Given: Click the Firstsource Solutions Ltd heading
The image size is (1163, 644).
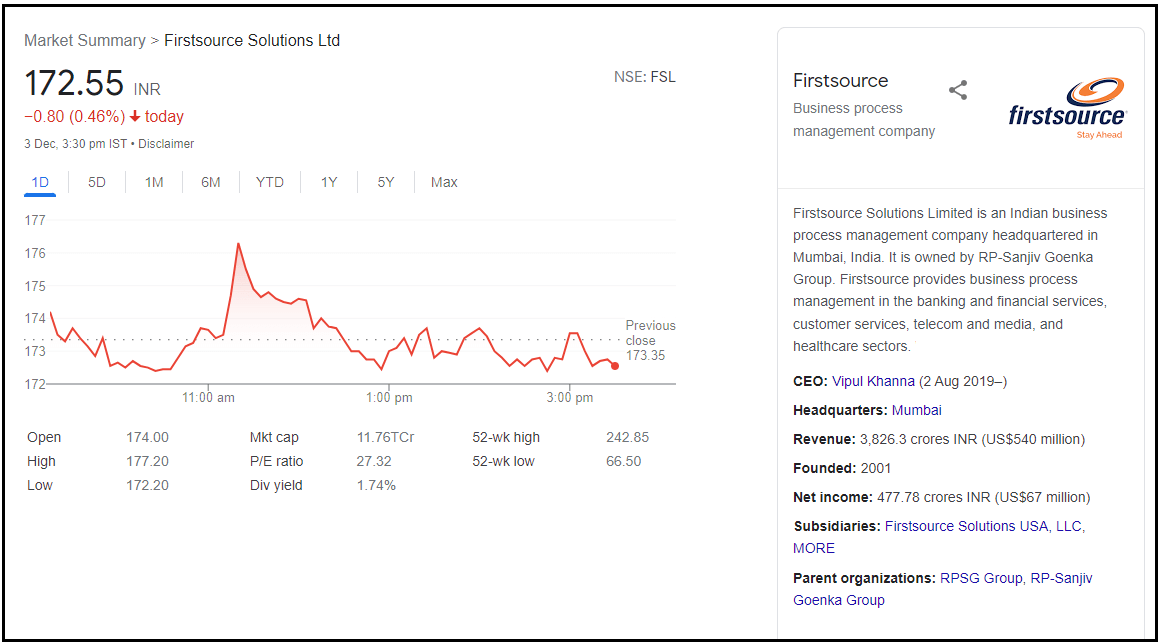Looking at the screenshot, I should 252,40.
